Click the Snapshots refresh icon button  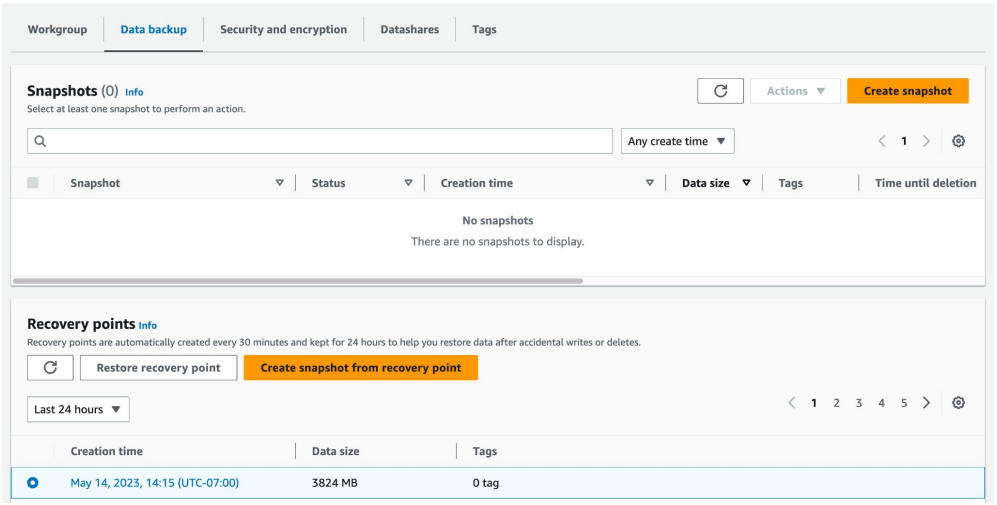pos(720,91)
